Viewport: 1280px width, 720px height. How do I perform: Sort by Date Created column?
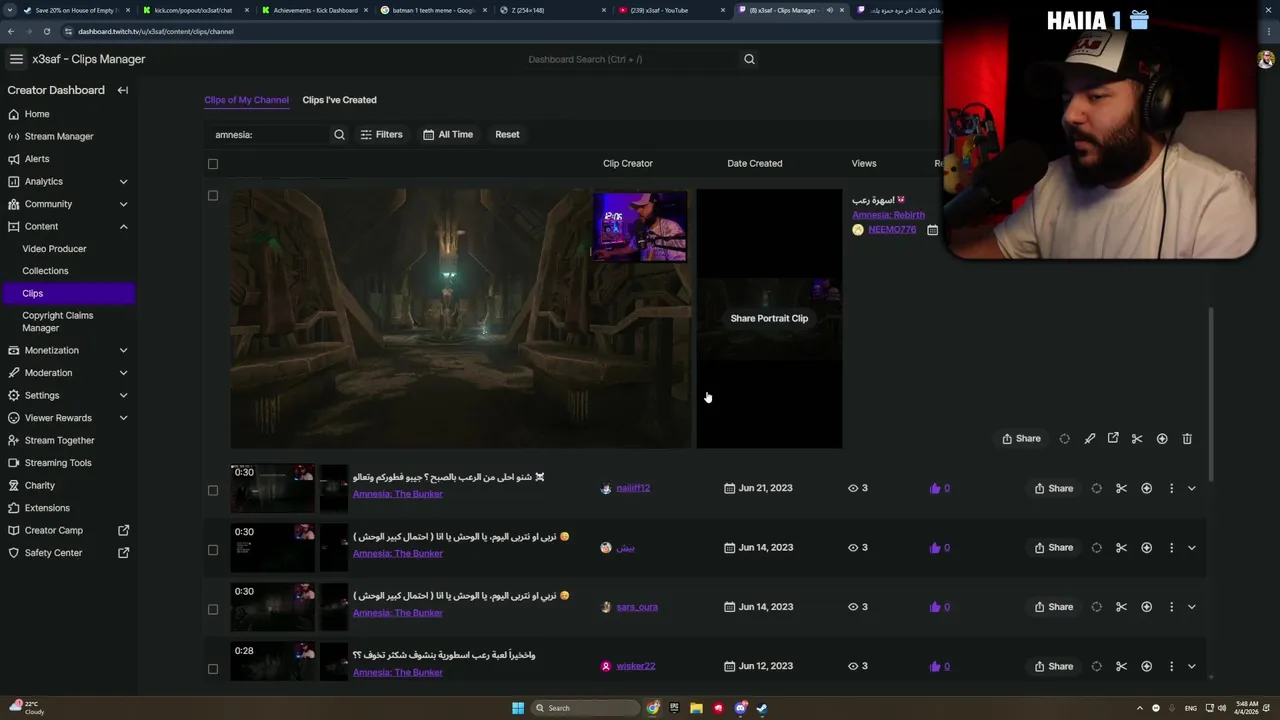(754, 163)
